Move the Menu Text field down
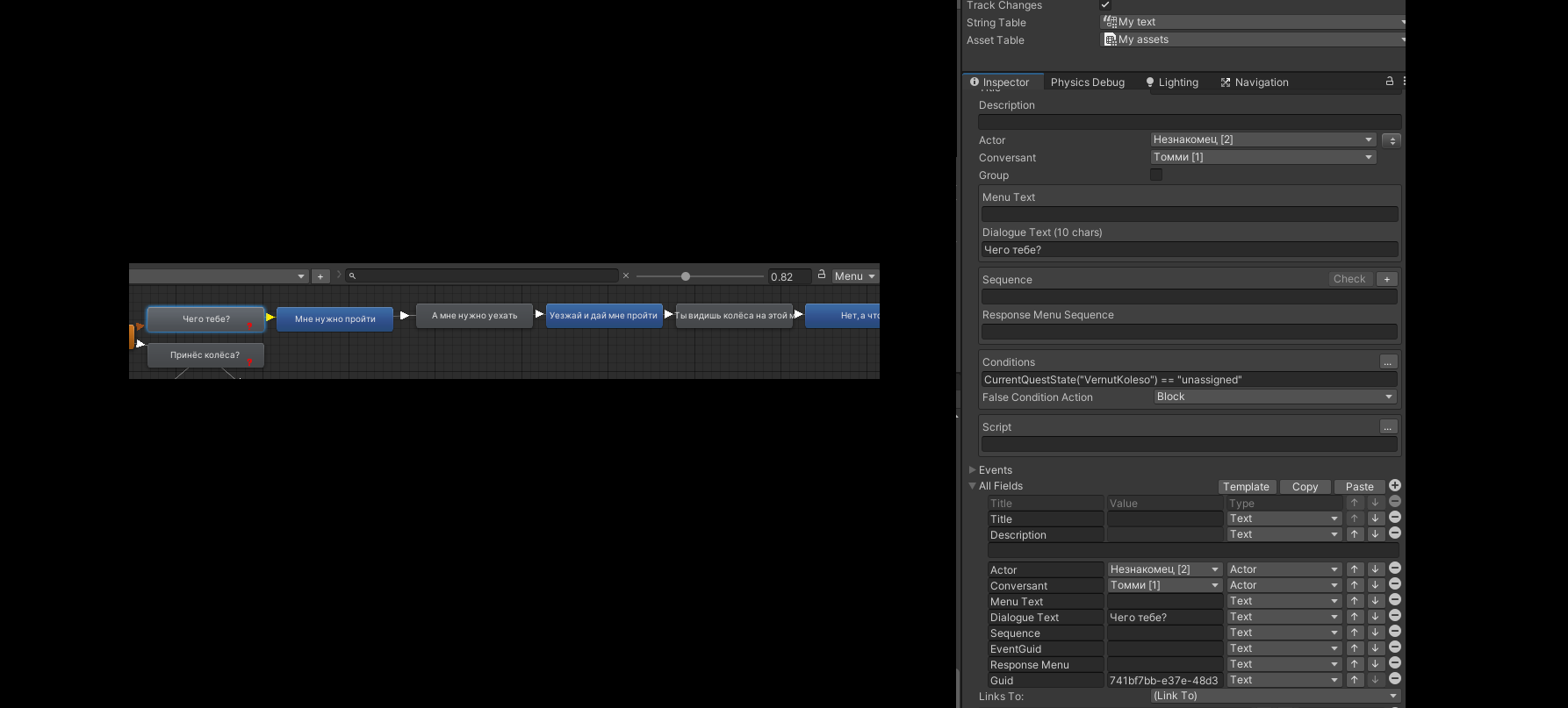The height and width of the screenshot is (708, 1568). tap(1376, 601)
